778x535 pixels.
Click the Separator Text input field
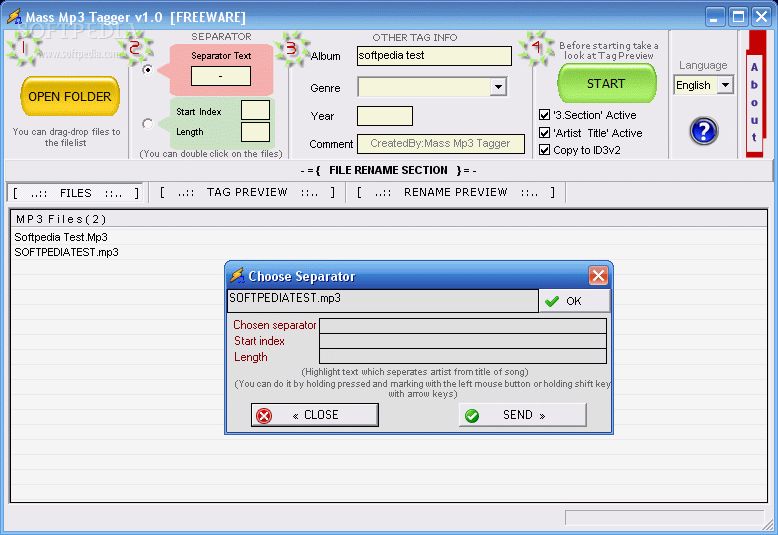[221, 76]
